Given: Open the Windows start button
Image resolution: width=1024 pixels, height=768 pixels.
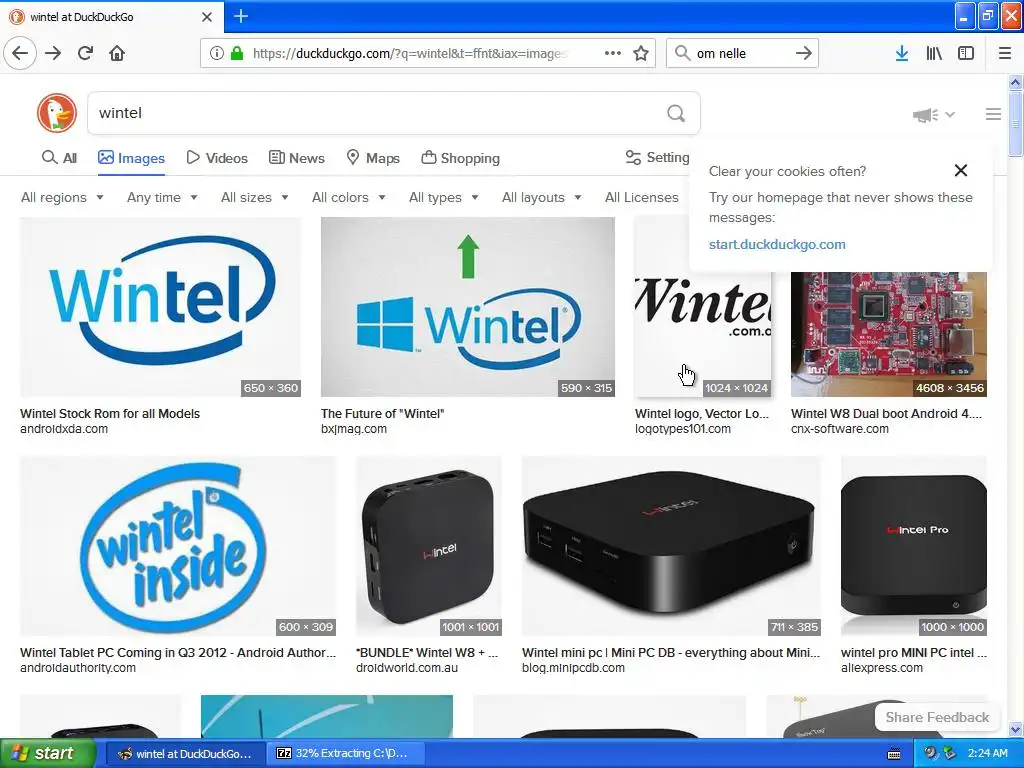Looking at the screenshot, I should [x=48, y=753].
